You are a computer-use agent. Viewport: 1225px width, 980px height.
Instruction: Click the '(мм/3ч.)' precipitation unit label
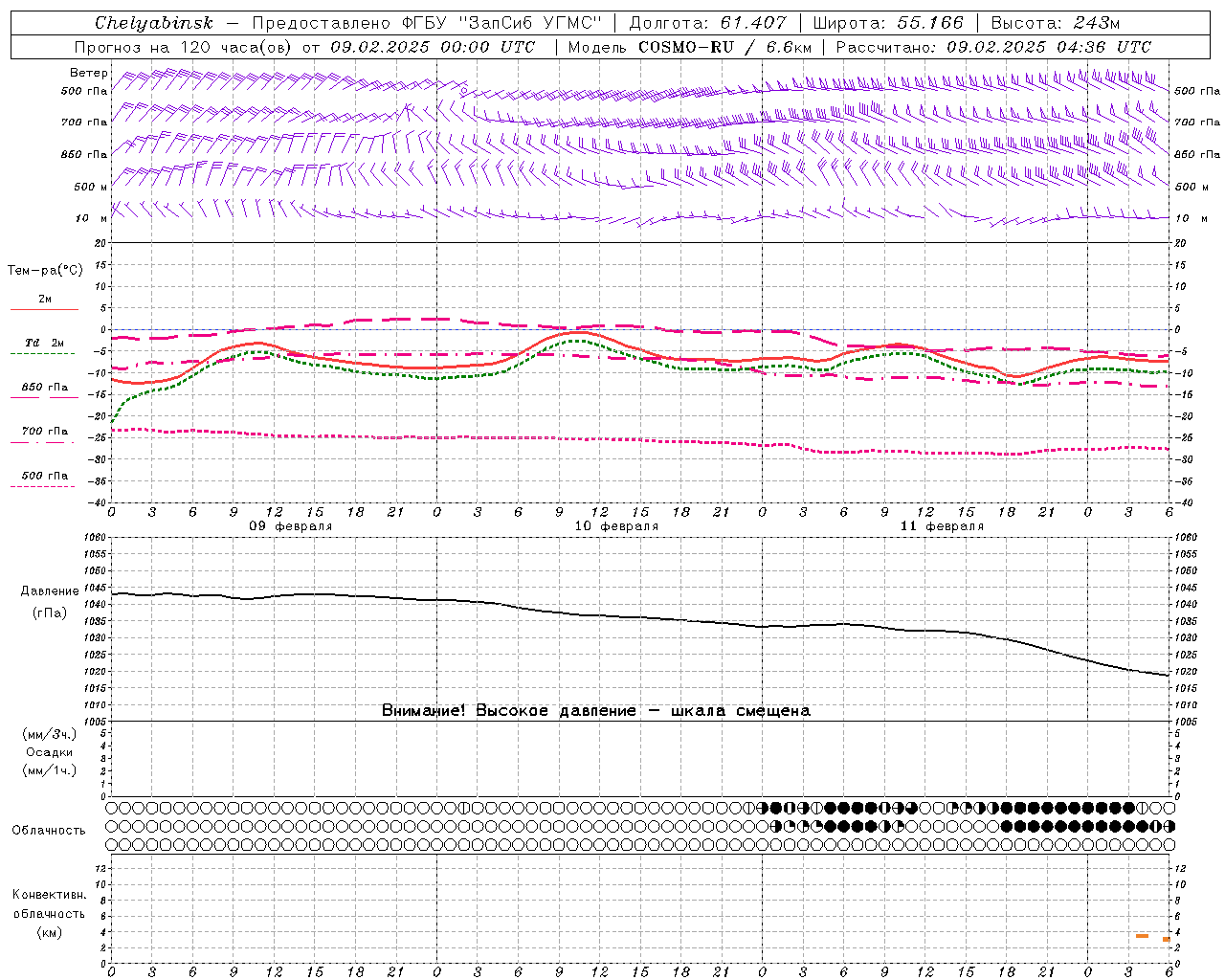pos(50,734)
